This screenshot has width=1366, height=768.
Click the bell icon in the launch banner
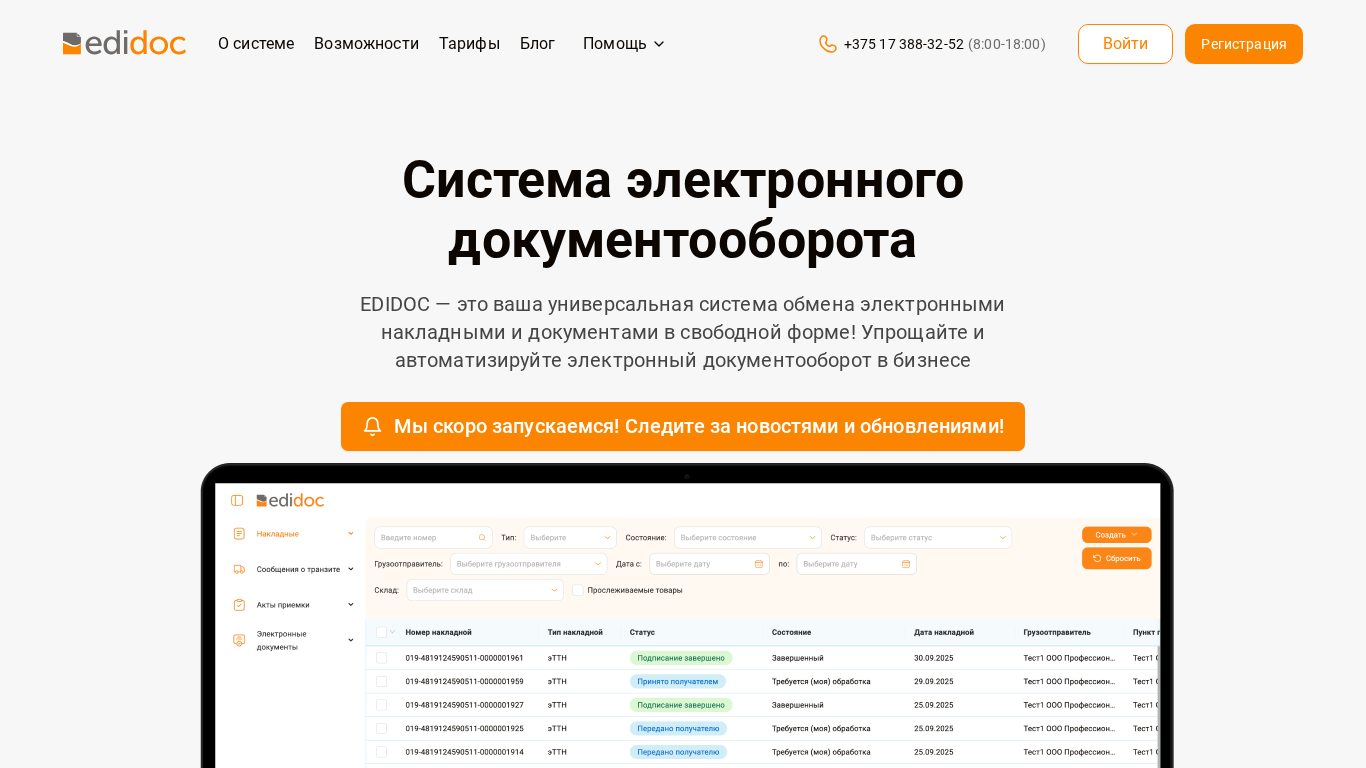pyautogui.click(x=373, y=427)
